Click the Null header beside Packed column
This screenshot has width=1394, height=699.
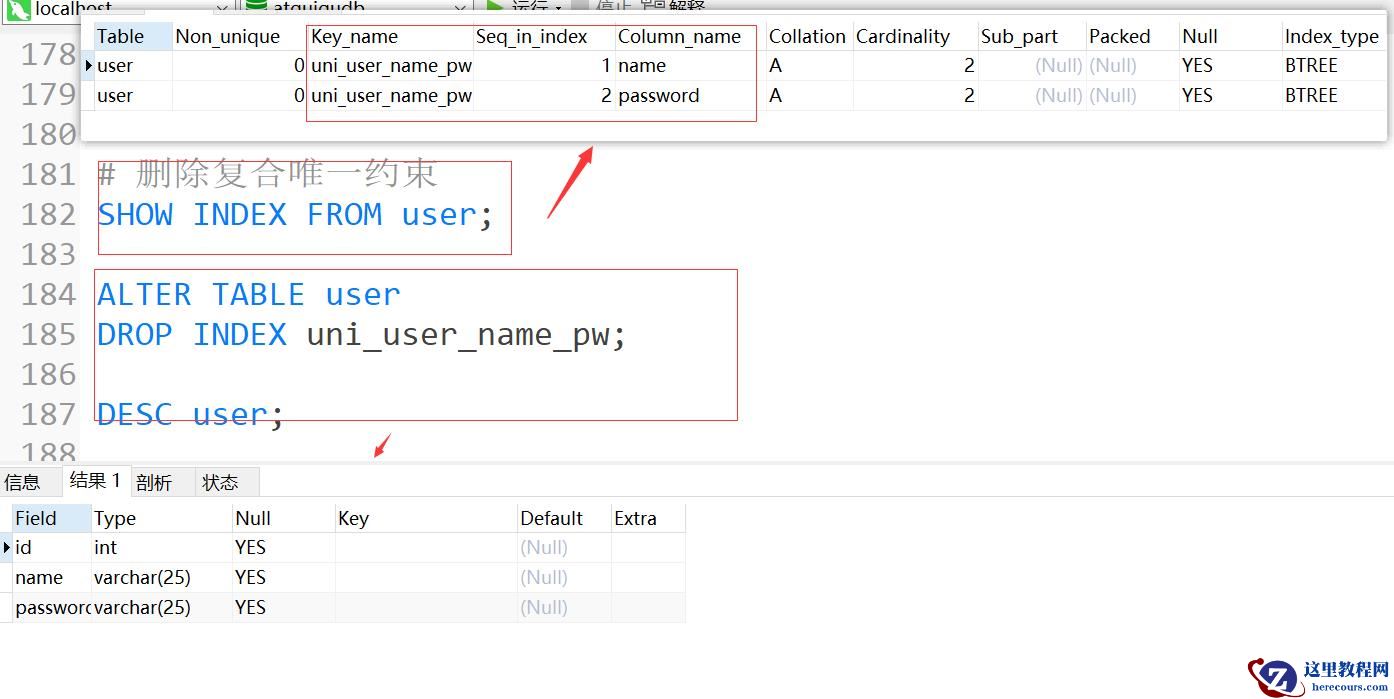click(1230, 36)
